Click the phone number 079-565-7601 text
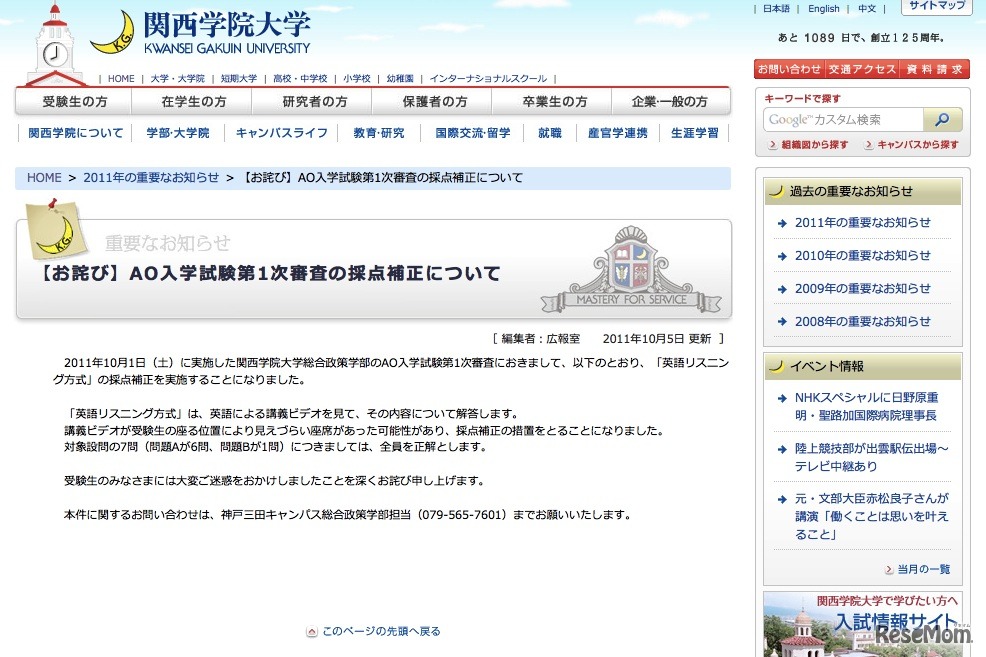This screenshot has height=657, width=986. (462, 515)
